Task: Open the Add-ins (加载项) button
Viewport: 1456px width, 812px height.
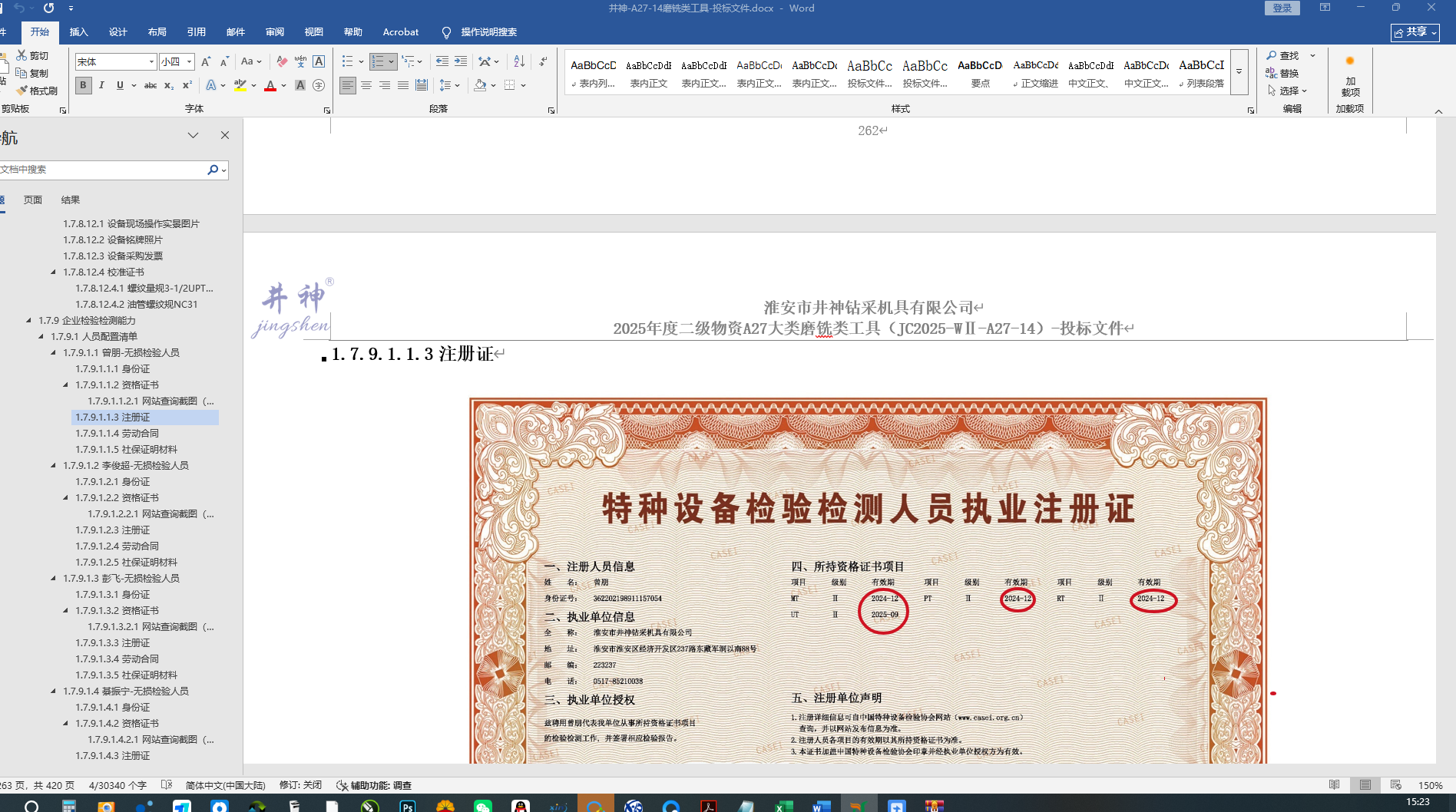Action: pos(1350,75)
